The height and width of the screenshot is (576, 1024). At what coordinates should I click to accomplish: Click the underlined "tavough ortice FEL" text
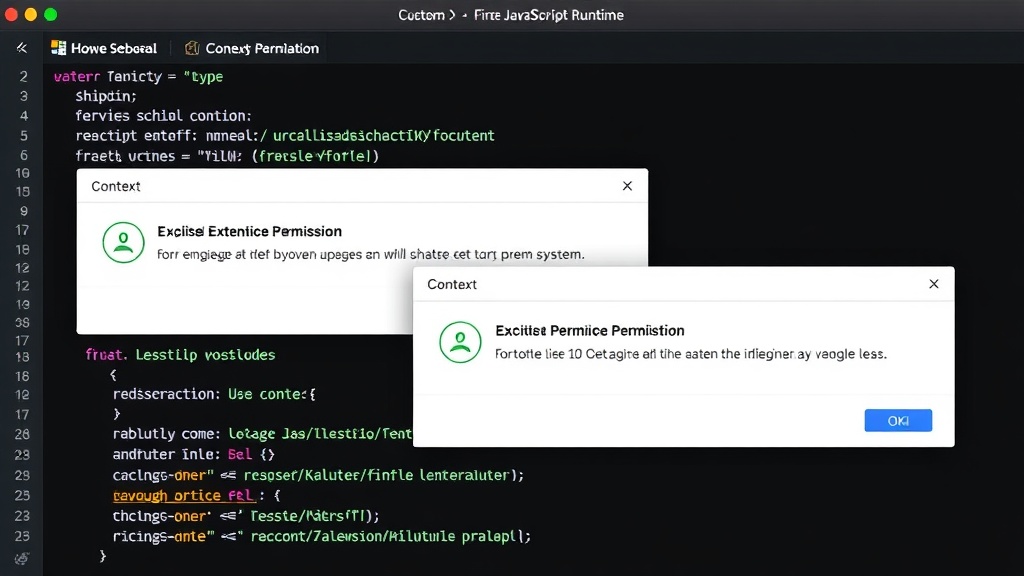click(184, 496)
